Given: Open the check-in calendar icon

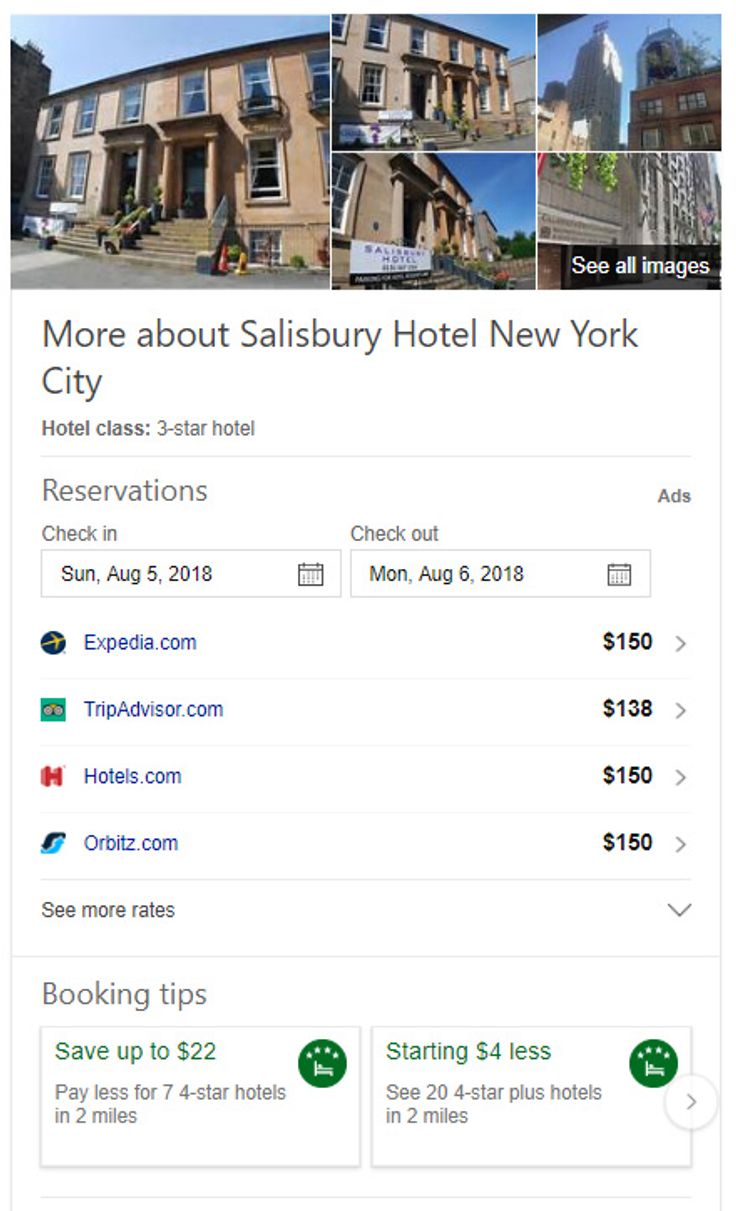Looking at the screenshot, I should [x=311, y=573].
